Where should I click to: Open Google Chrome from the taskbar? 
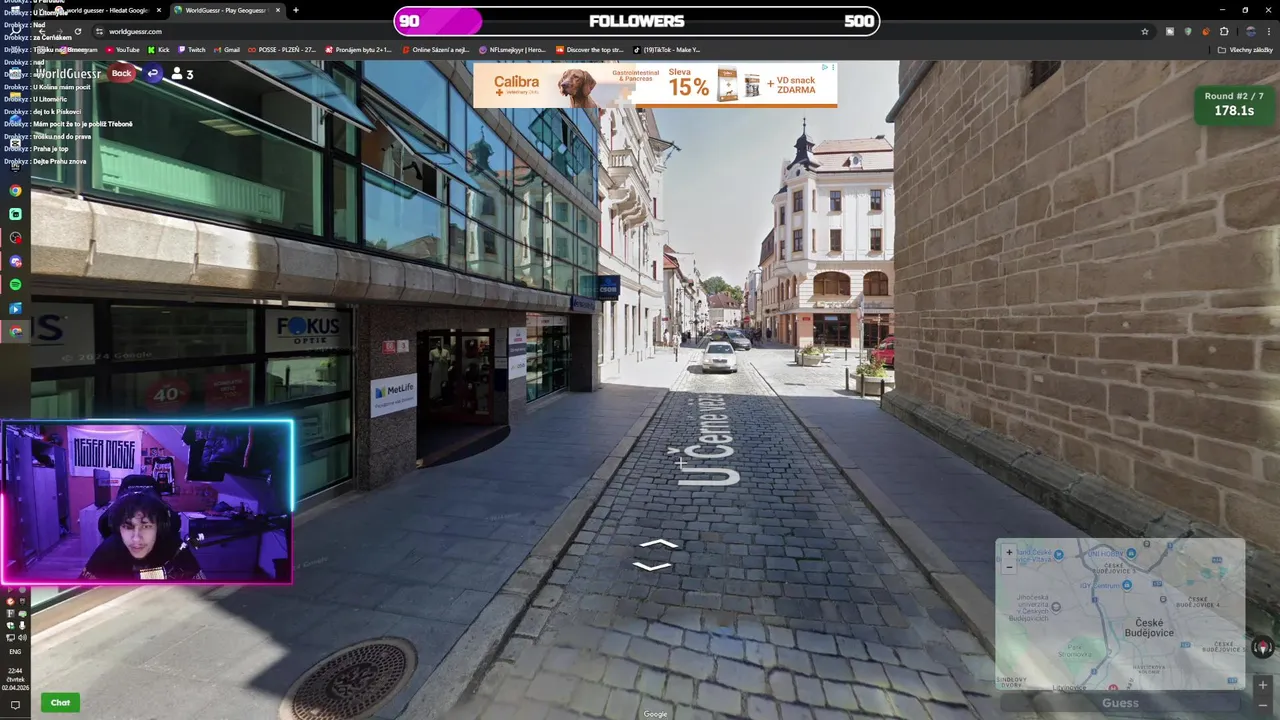pos(15,190)
